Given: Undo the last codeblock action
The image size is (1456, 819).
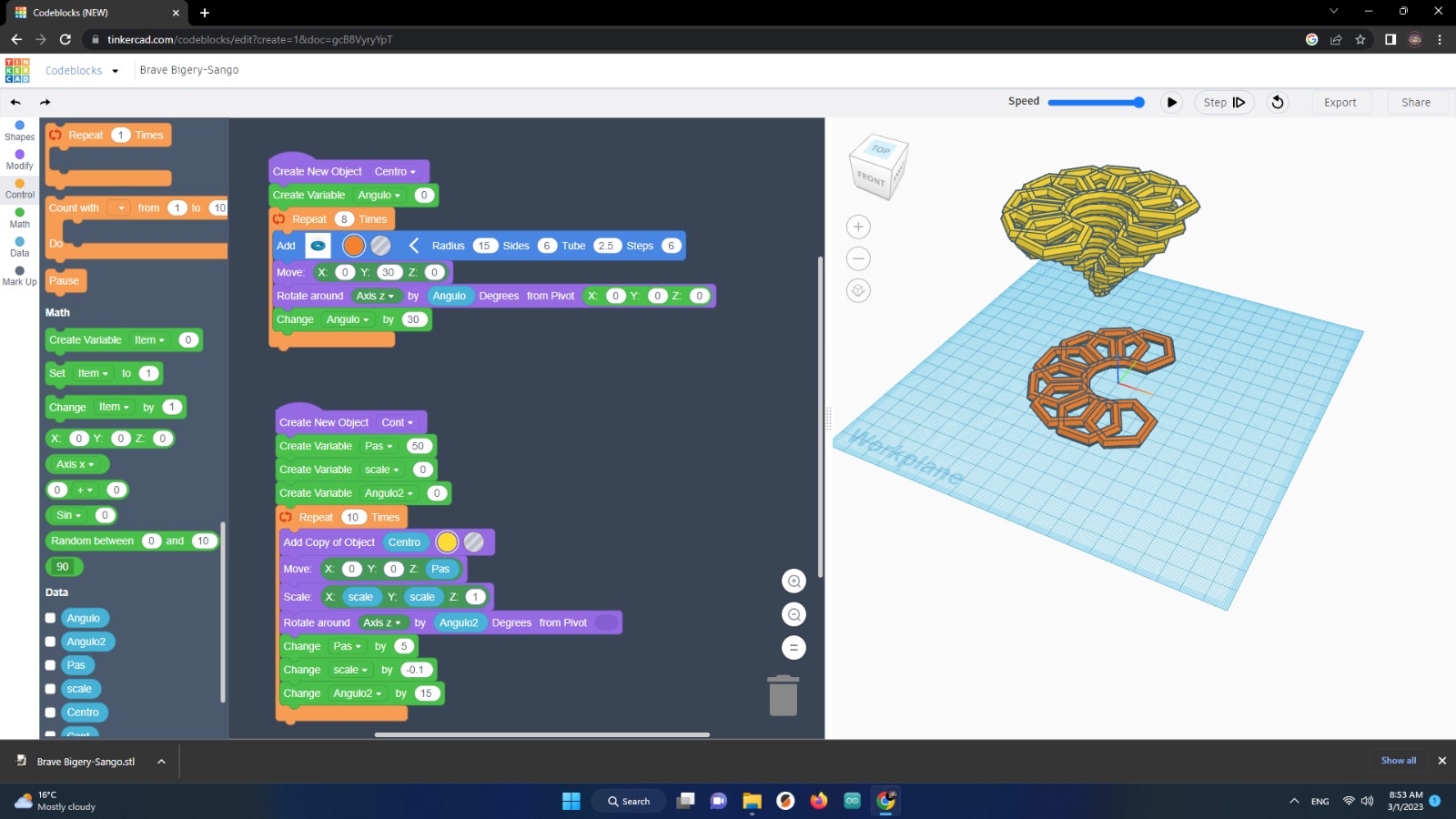Looking at the screenshot, I should 15,102.
